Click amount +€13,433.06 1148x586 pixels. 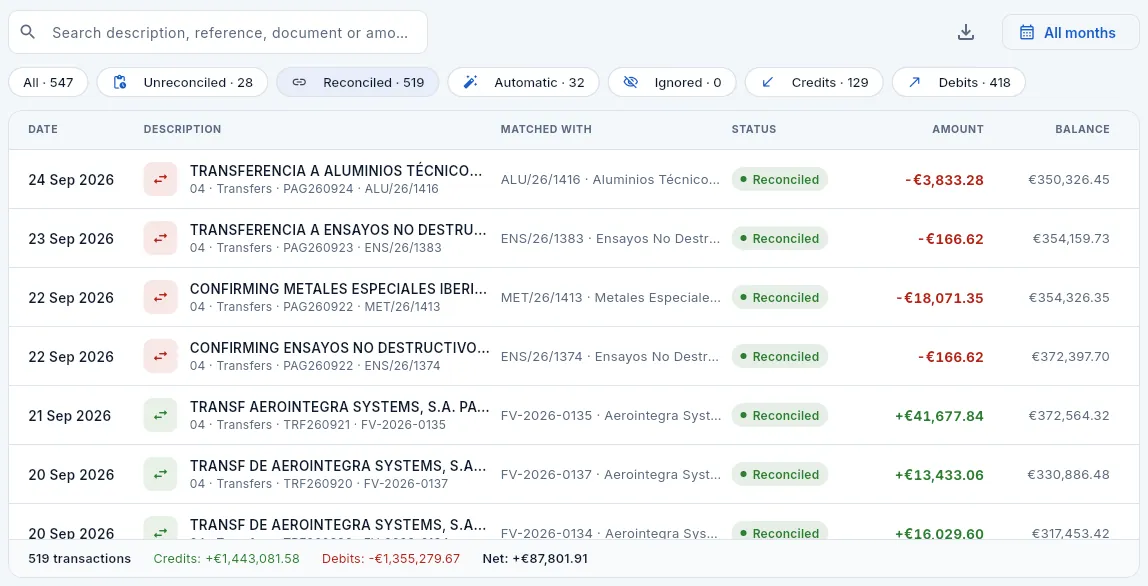coord(939,475)
